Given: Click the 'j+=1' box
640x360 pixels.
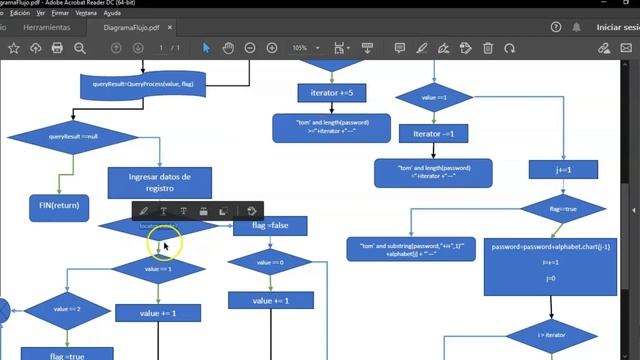Looking at the screenshot, I should (563, 170).
